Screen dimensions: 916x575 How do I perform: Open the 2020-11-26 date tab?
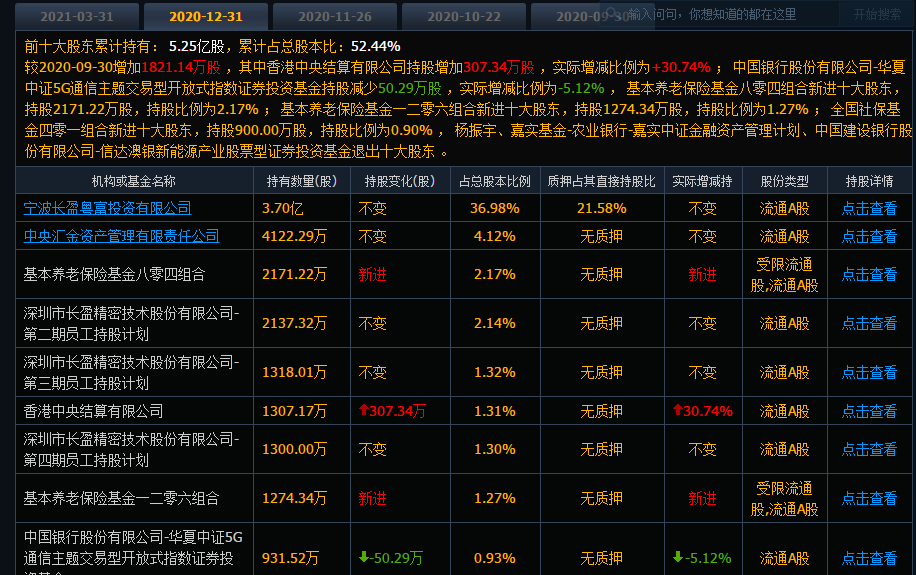pyautogui.click(x=335, y=16)
